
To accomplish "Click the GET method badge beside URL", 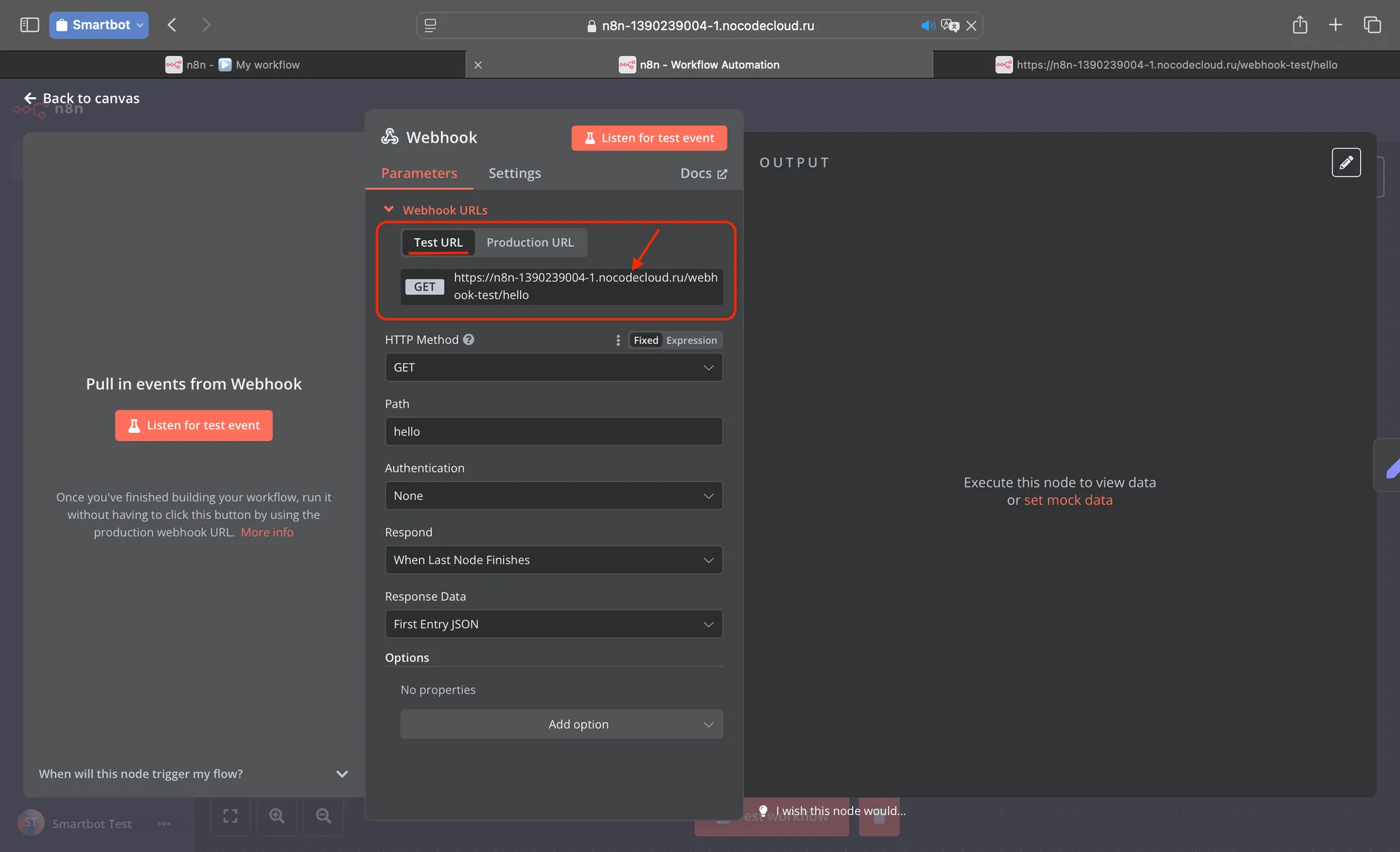I will click(x=425, y=287).
